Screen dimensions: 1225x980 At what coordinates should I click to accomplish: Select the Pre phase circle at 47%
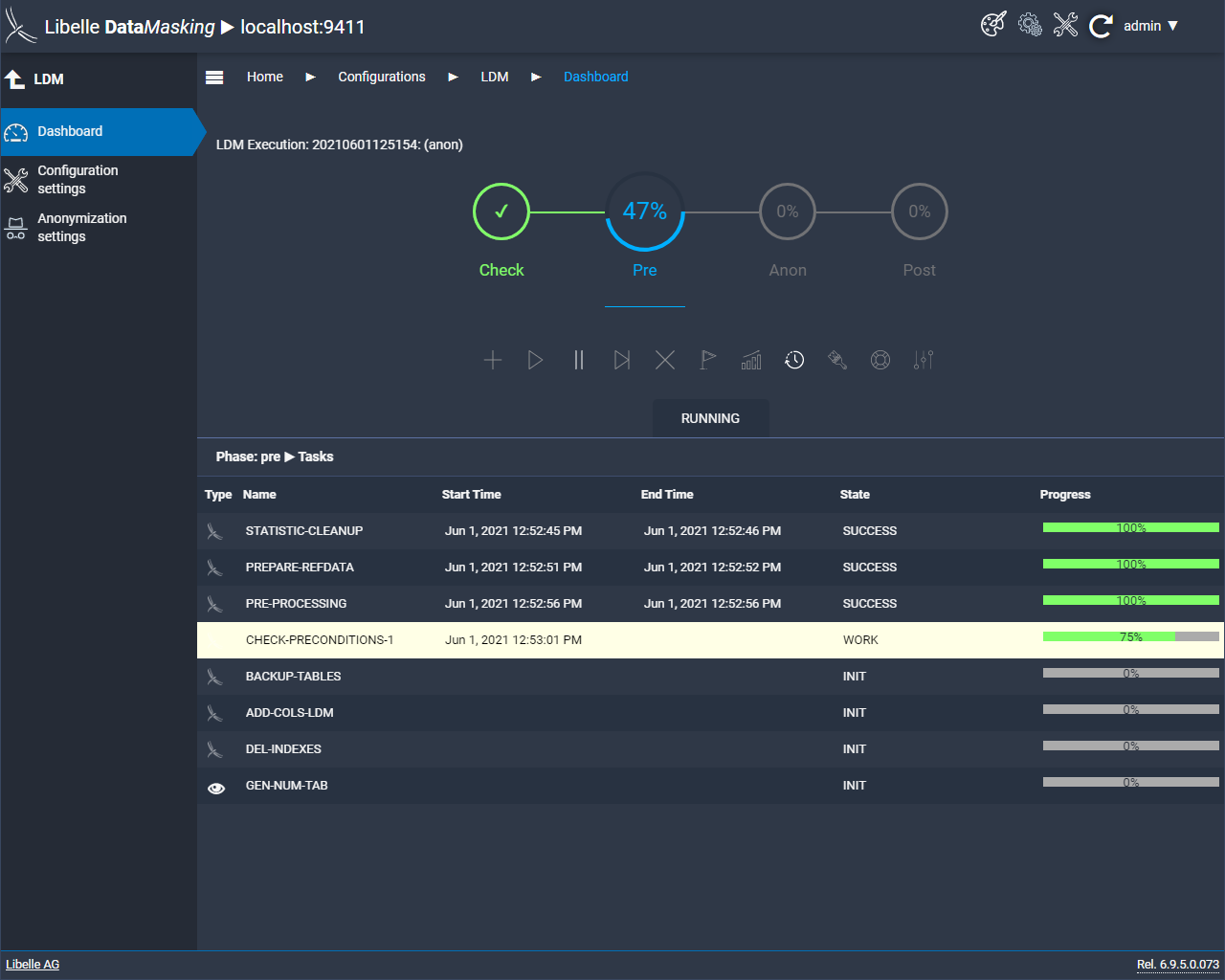pos(645,212)
